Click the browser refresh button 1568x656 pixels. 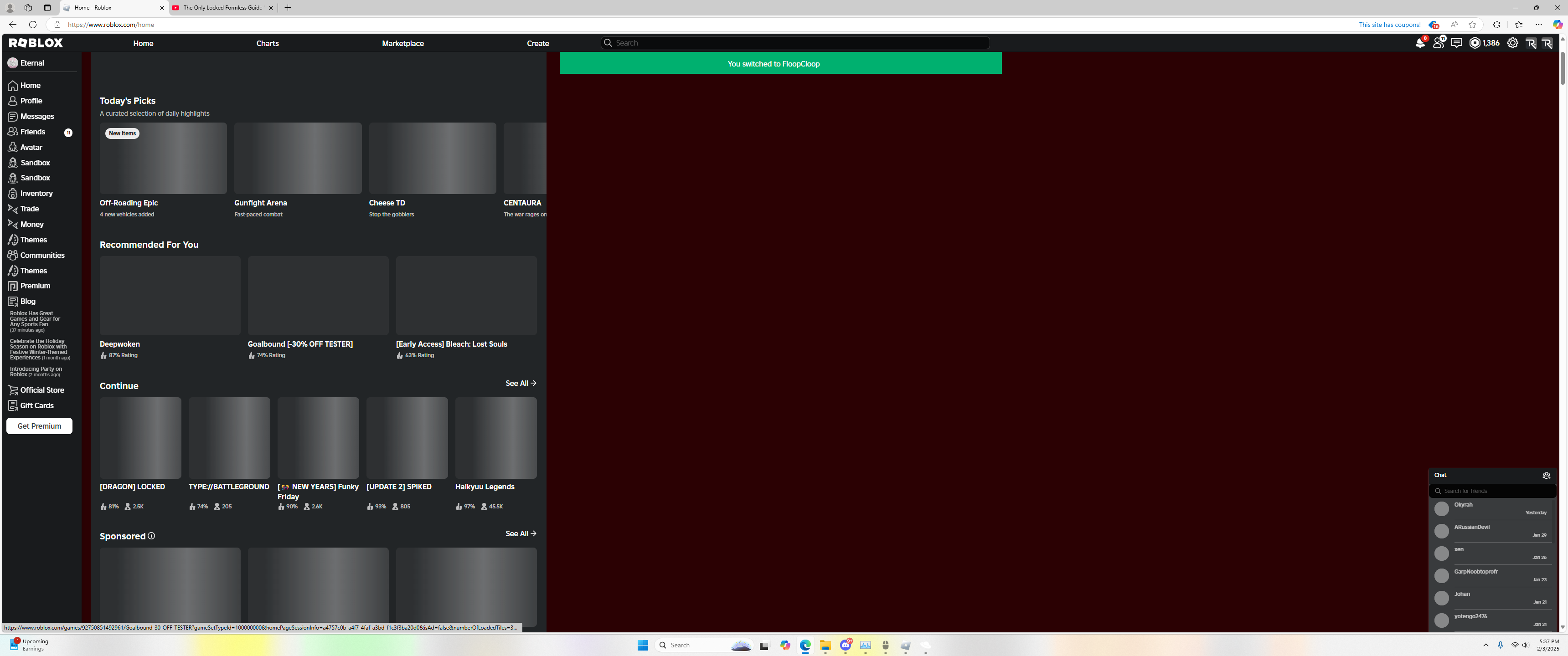pos(33,25)
